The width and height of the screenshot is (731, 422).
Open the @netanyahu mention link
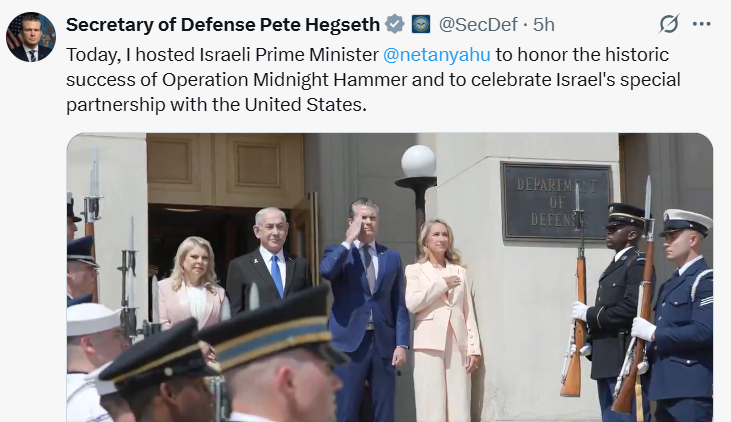436,55
